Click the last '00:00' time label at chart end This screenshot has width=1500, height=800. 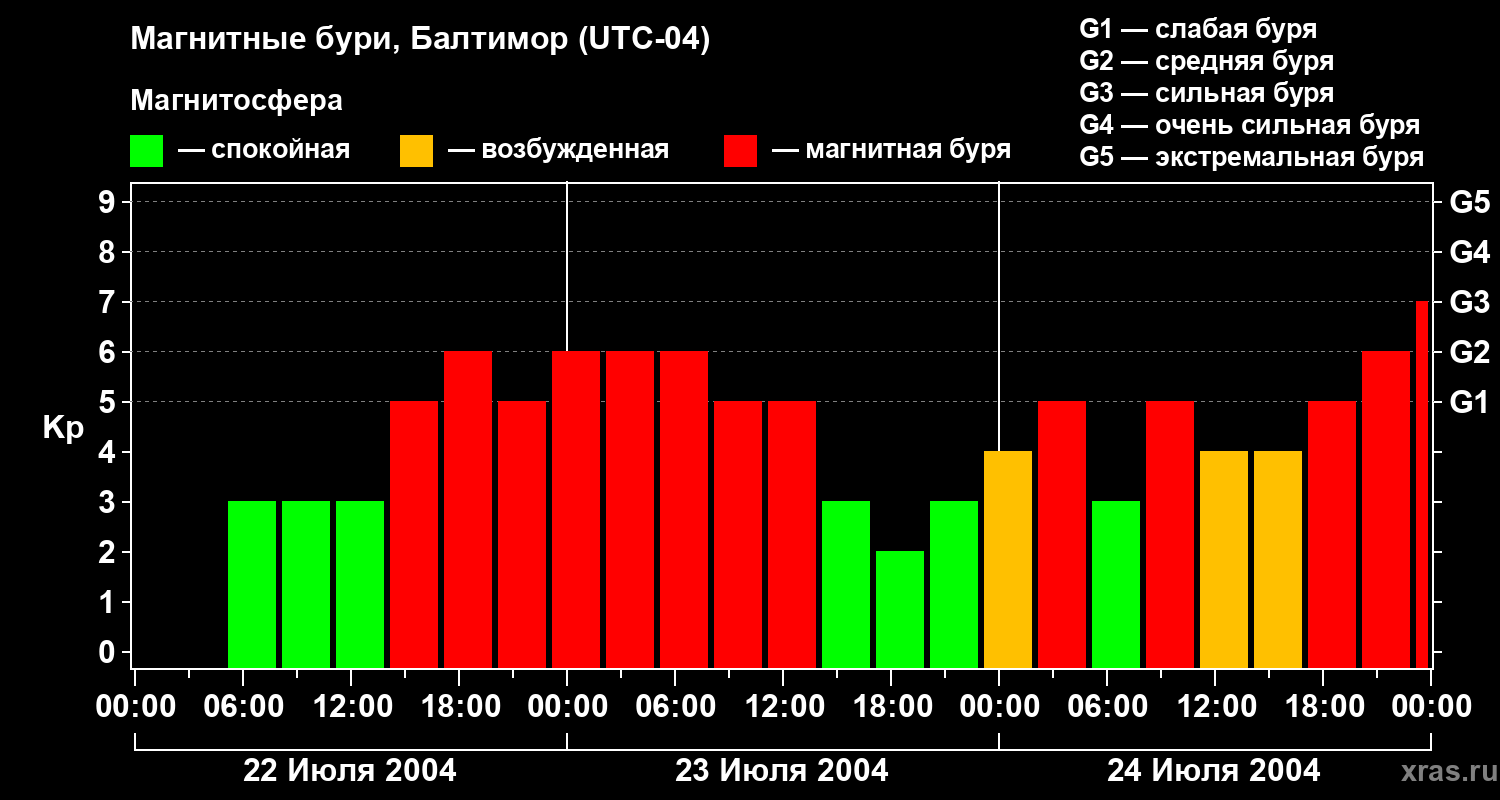[x=1431, y=707]
